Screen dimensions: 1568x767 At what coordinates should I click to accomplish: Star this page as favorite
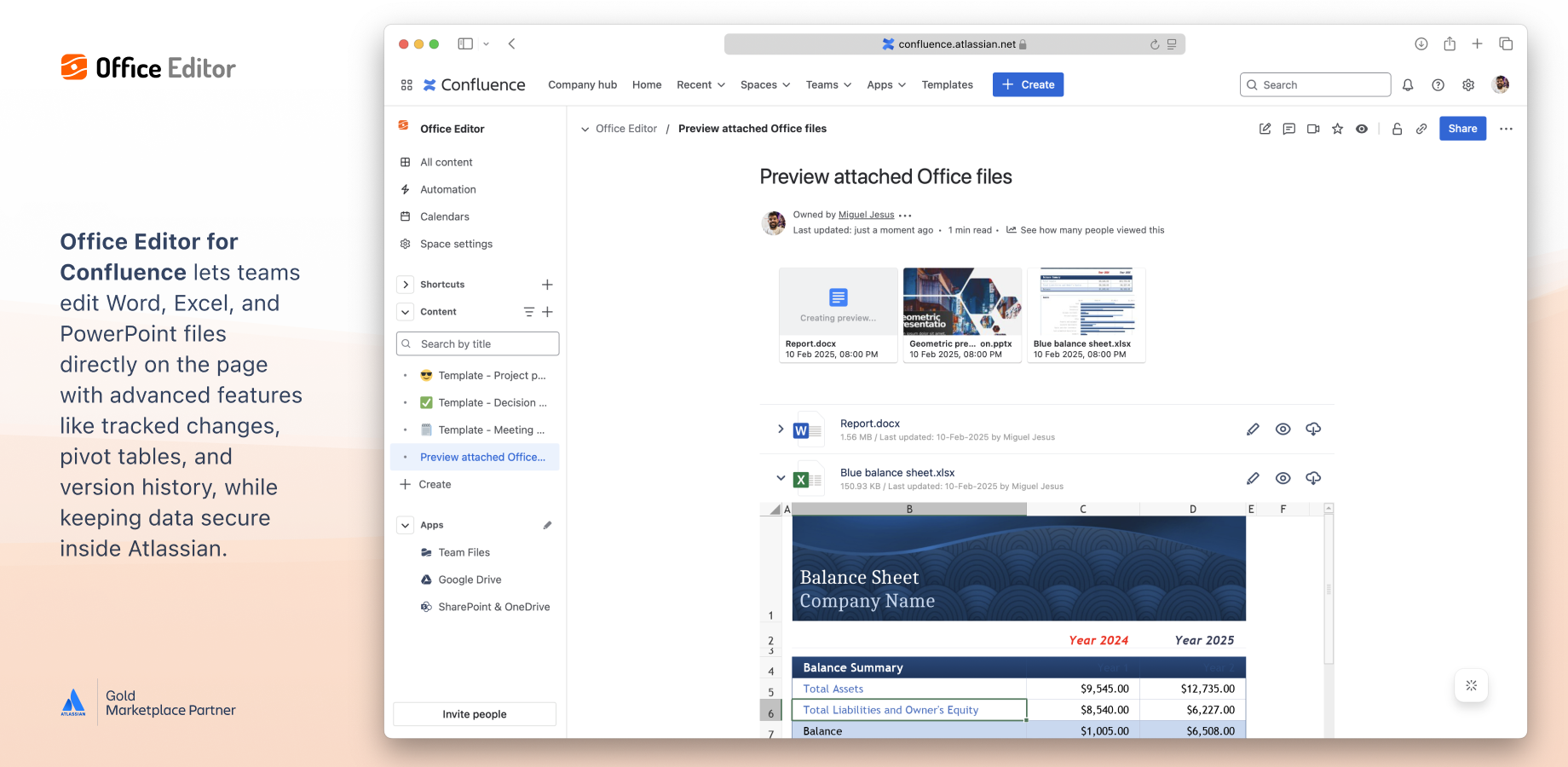click(1337, 129)
